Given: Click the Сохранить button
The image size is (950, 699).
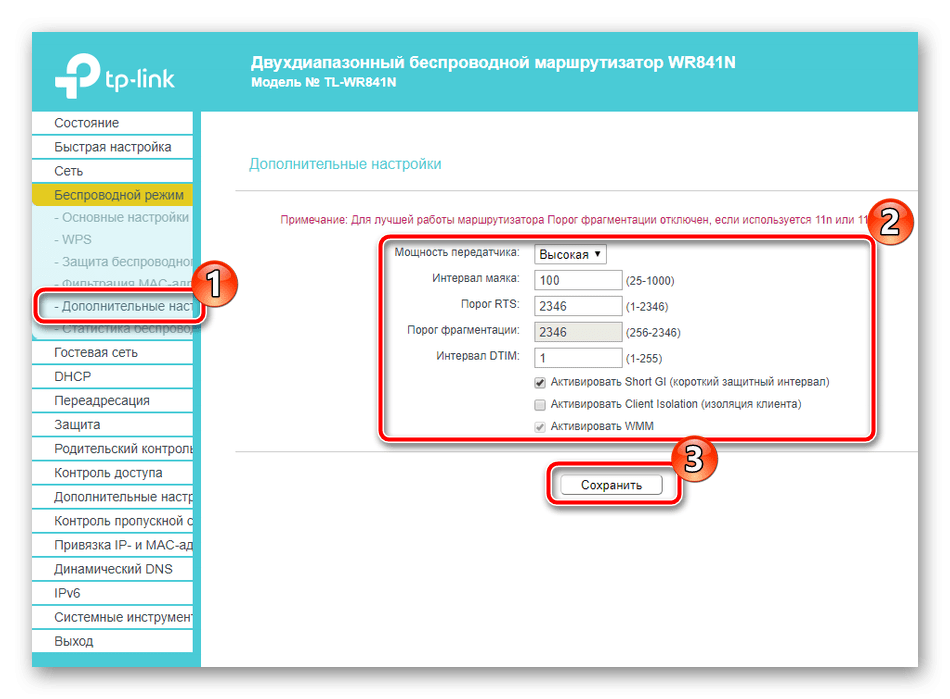Looking at the screenshot, I should coord(610,485).
